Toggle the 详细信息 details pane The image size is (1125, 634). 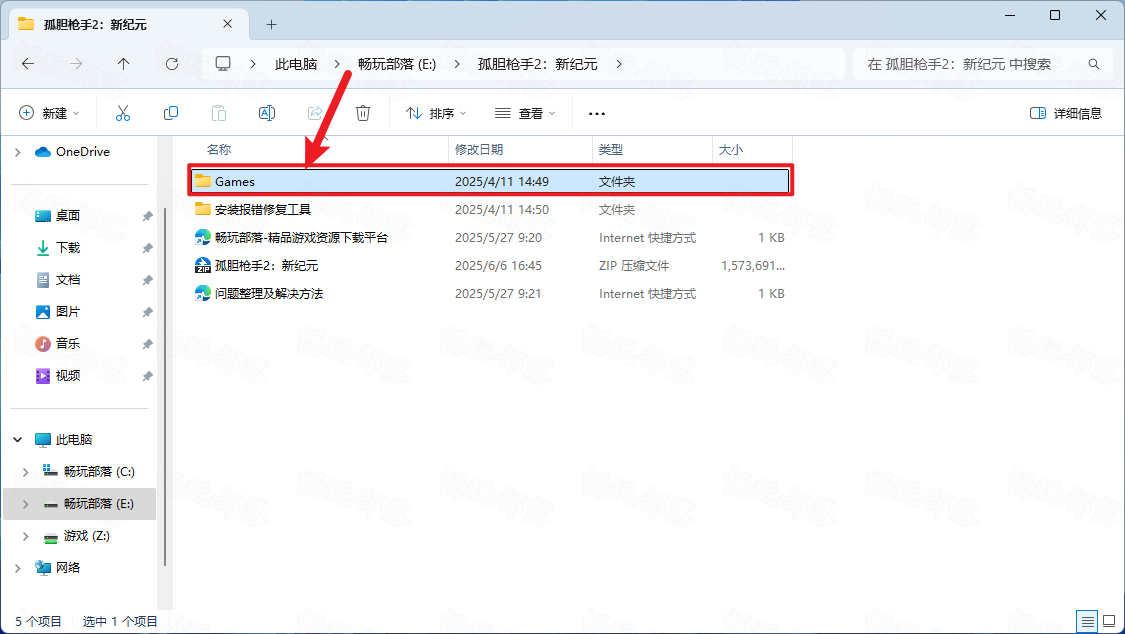point(1065,113)
